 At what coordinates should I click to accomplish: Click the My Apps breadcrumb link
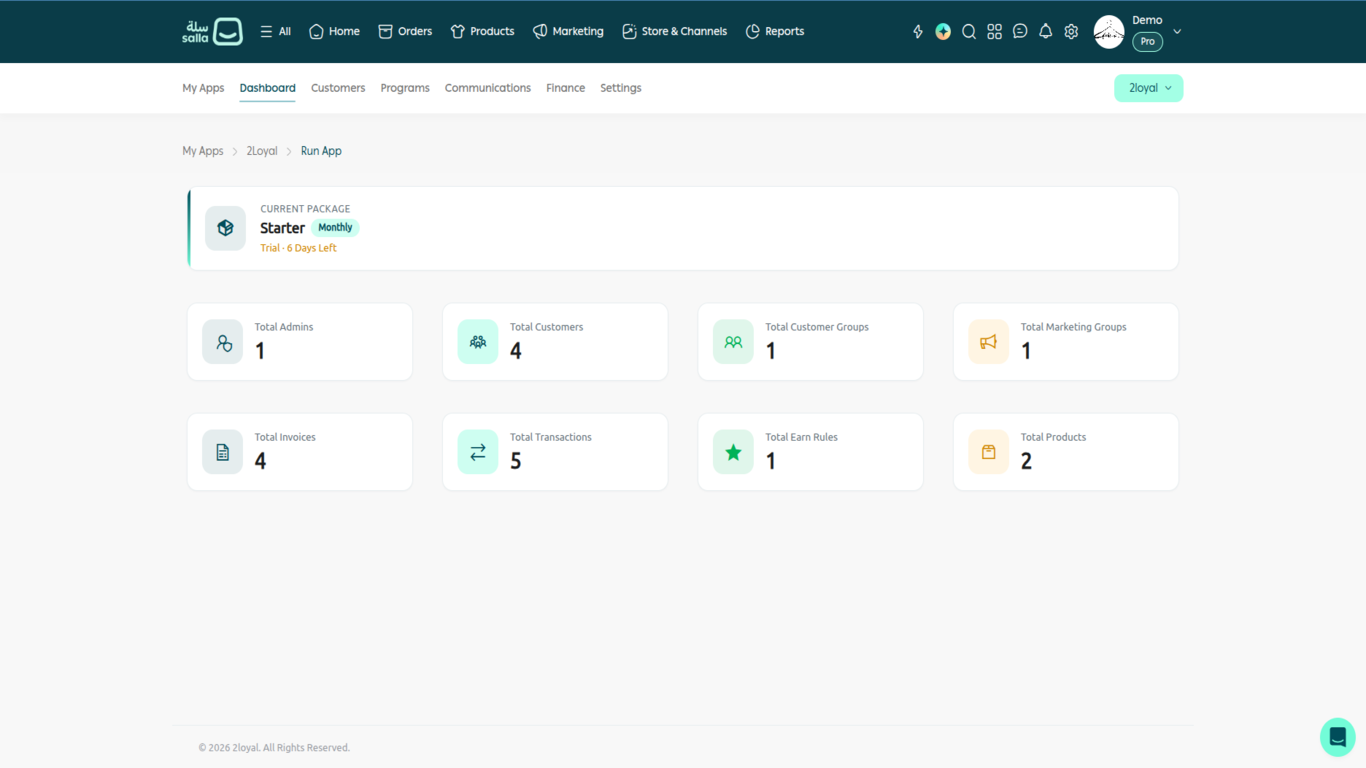pyautogui.click(x=203, y=151)
